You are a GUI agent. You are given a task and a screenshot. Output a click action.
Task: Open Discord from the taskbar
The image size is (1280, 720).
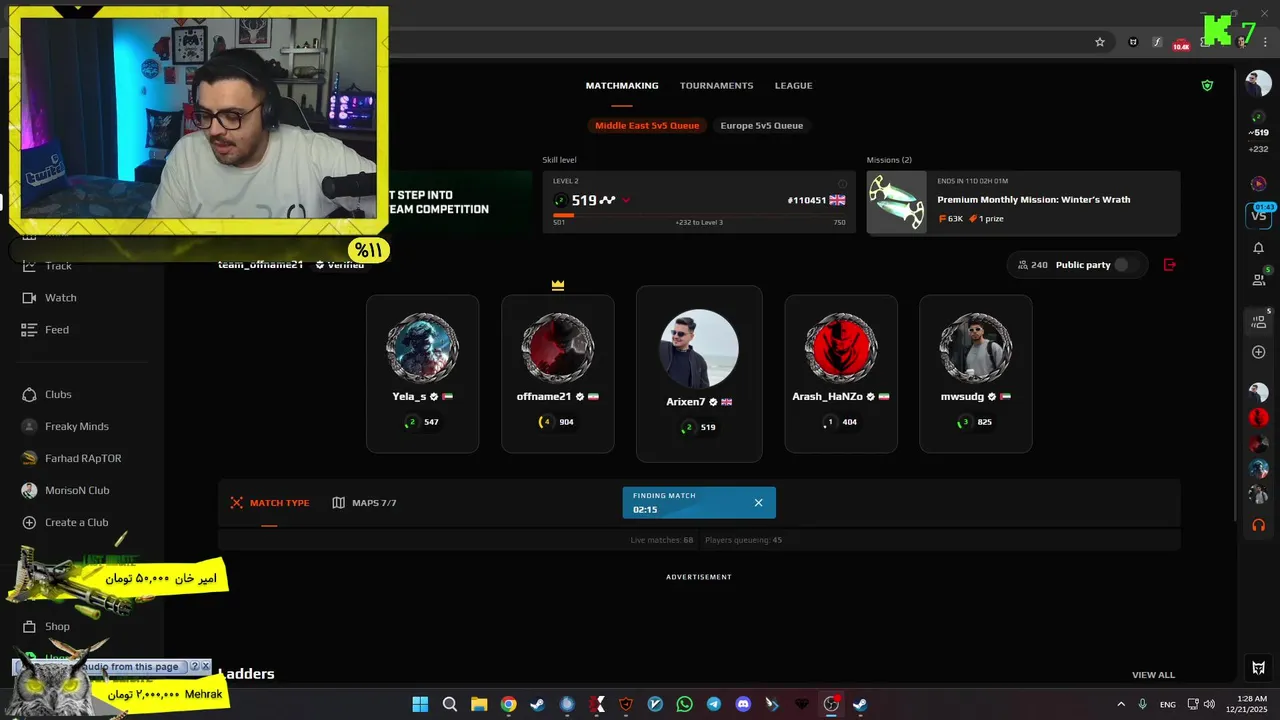(x=743, y=704)
